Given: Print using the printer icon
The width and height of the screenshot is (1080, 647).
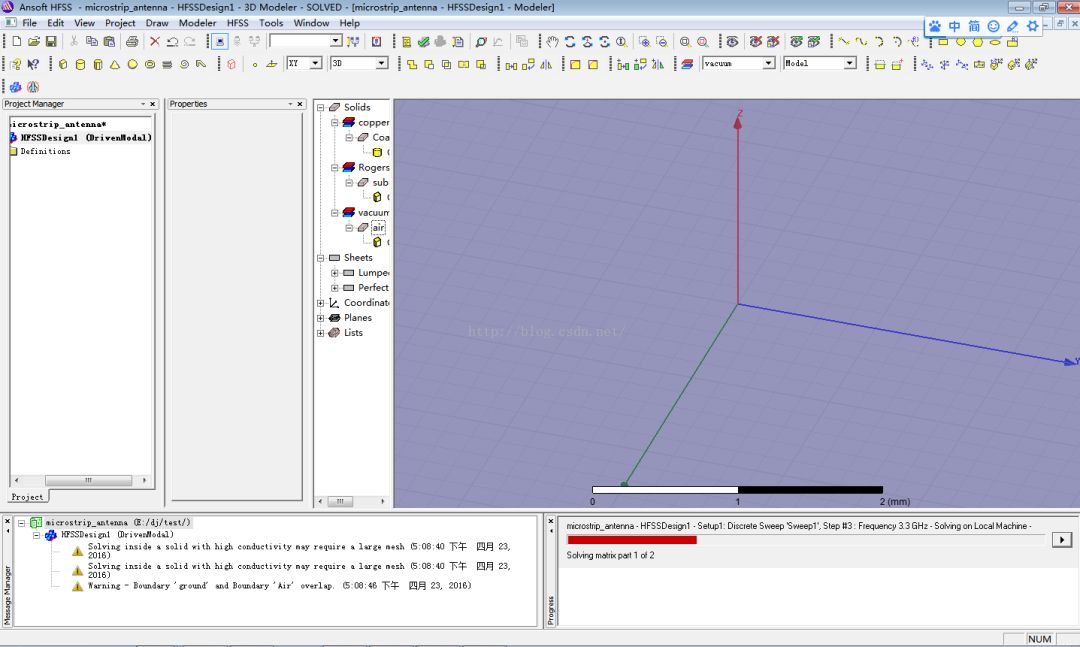Looking at the screenshot, I should tap(132, 41).
